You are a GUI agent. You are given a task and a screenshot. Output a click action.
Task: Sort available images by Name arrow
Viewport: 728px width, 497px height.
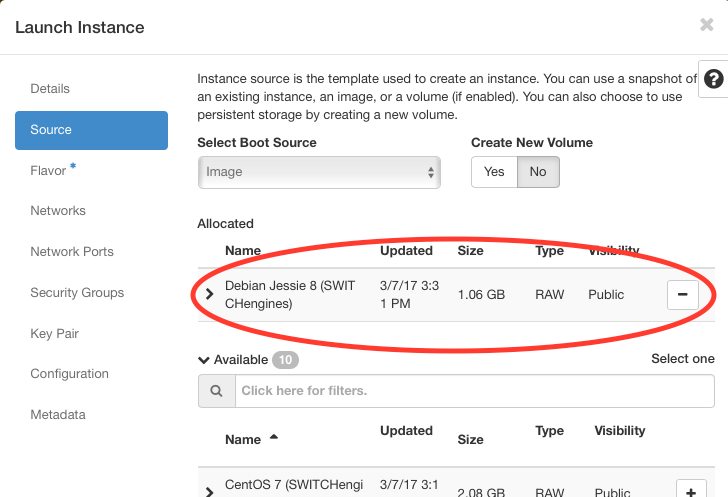(274, 438)
